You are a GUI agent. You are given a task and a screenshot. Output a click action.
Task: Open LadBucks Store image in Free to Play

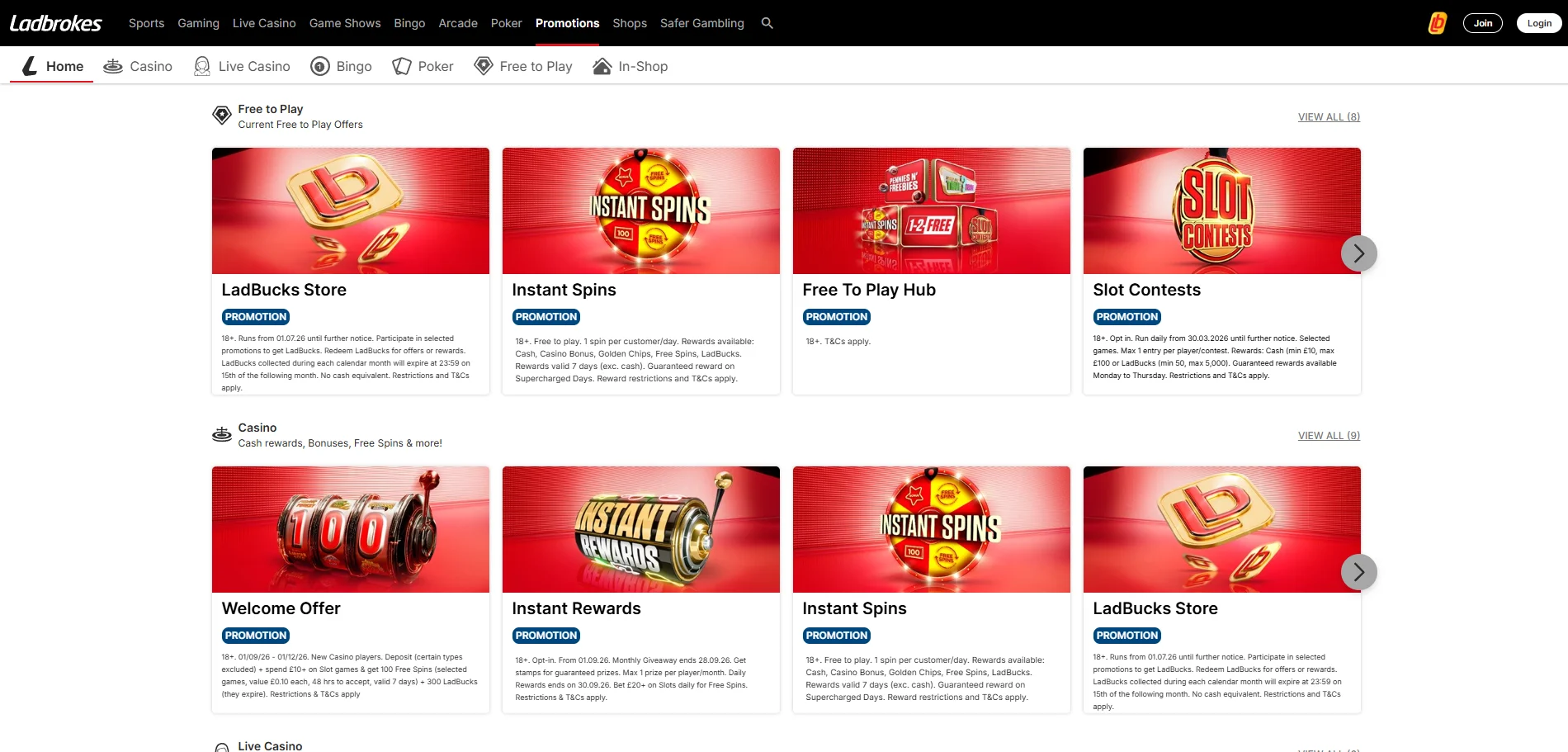pyautogui.click(x=351, y=210)
